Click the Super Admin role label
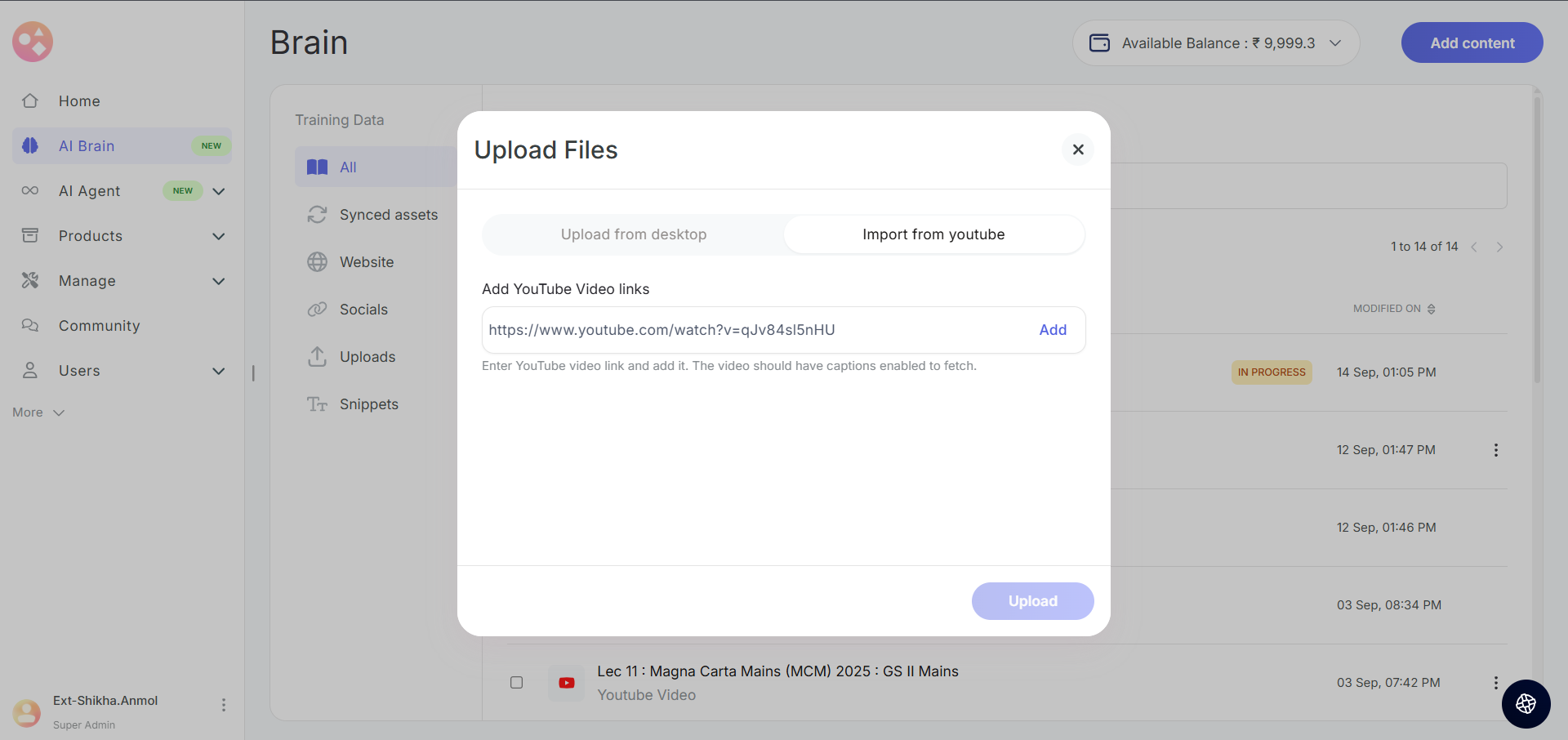Screen dimensions: 1568x740 pos(84,724)
